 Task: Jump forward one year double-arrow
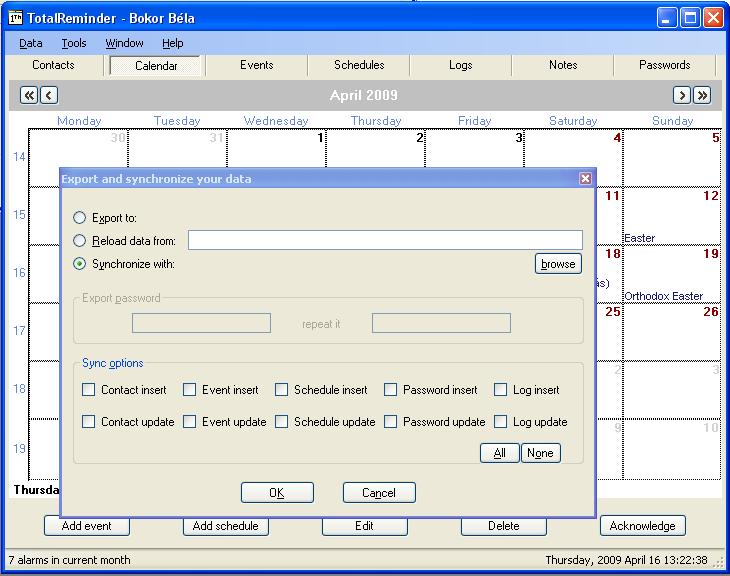(x=702, y=95)
